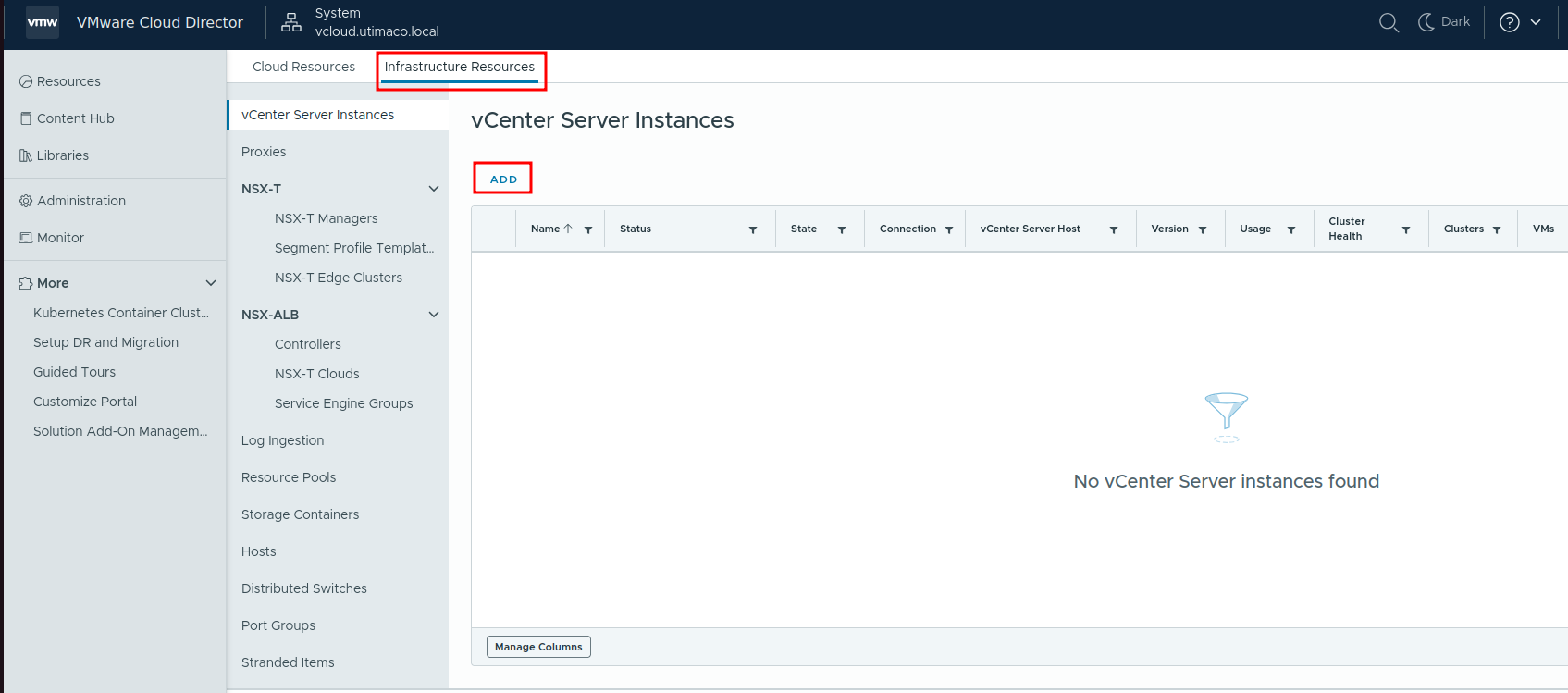This screenshot has width=1568, height=693.
Task: Go to Monitor
Action: [x=60, y=238]
